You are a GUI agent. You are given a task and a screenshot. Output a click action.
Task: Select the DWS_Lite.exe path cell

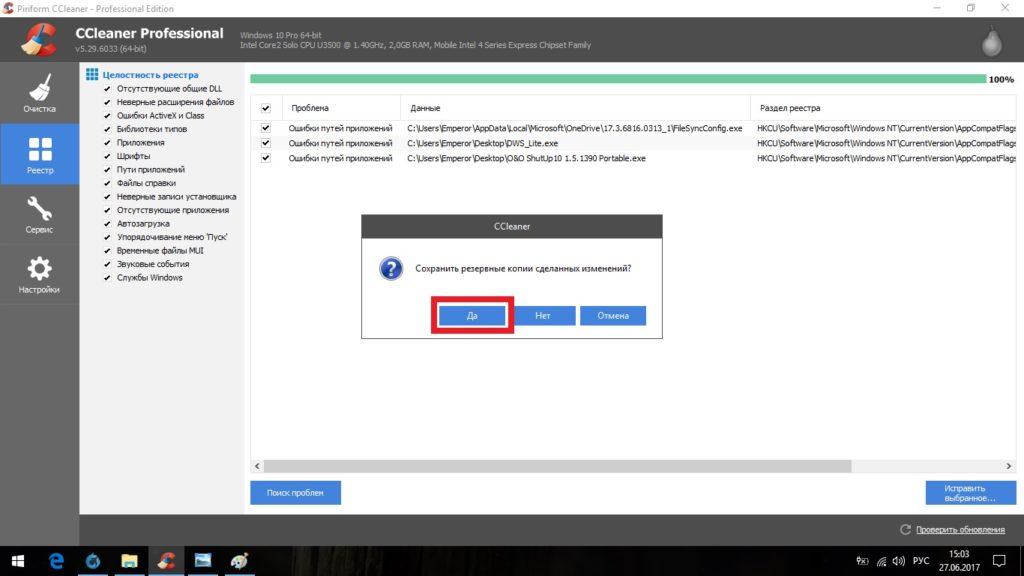(x=483, y=143)
